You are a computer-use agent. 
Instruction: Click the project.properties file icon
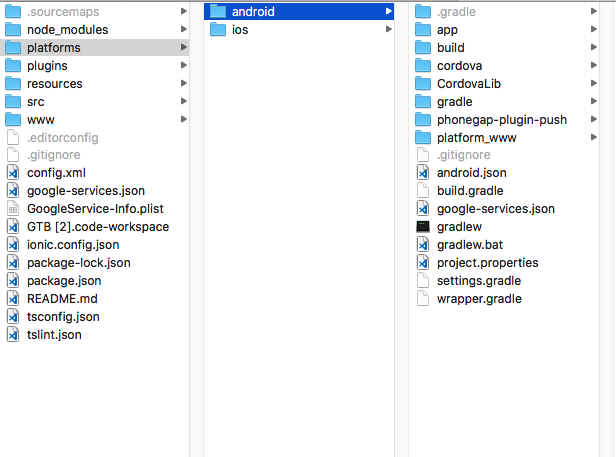point(423,263)
